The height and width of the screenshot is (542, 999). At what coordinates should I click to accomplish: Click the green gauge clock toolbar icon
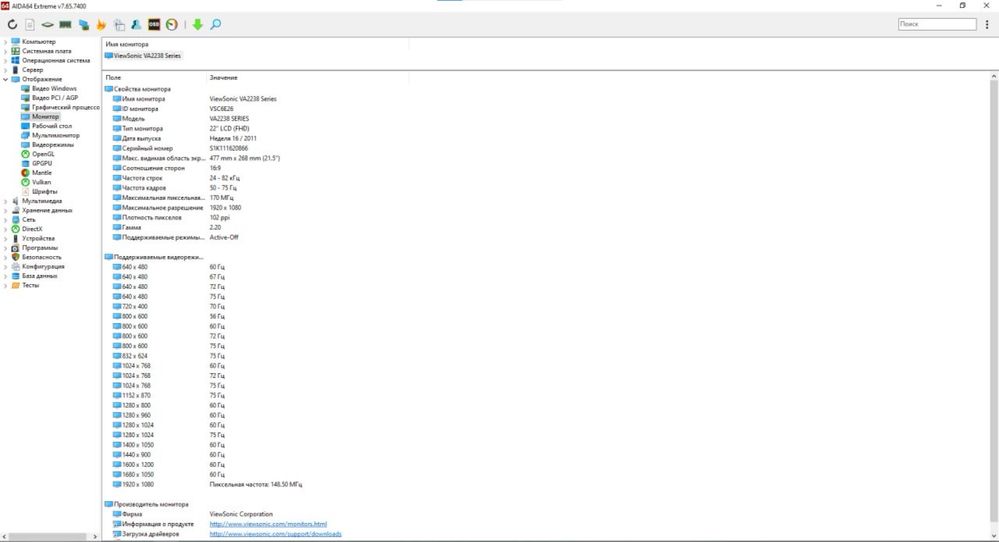(x=172, y=24)
